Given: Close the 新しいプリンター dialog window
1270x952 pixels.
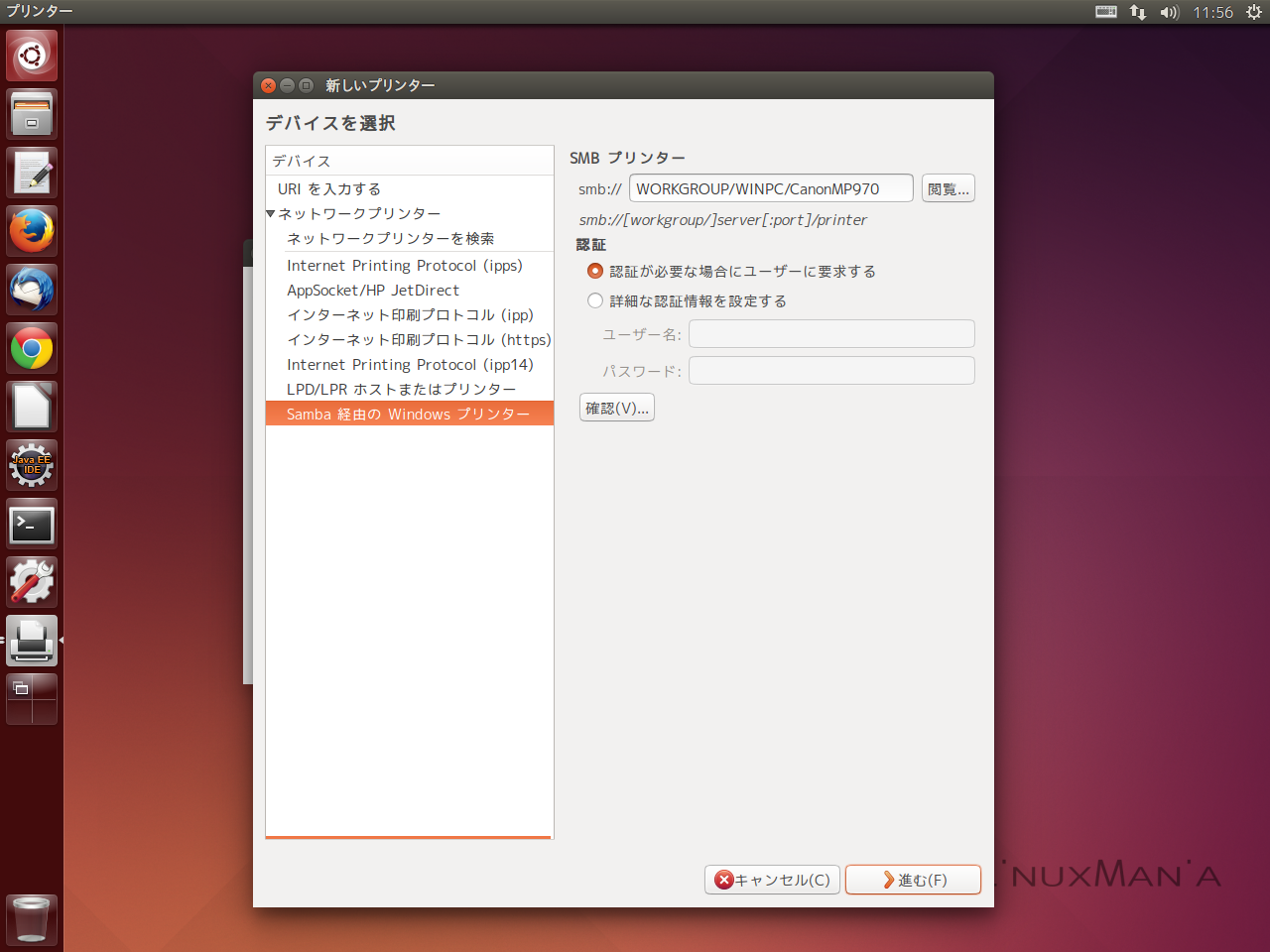Looking at the screenshot, I should coord(268,85).
